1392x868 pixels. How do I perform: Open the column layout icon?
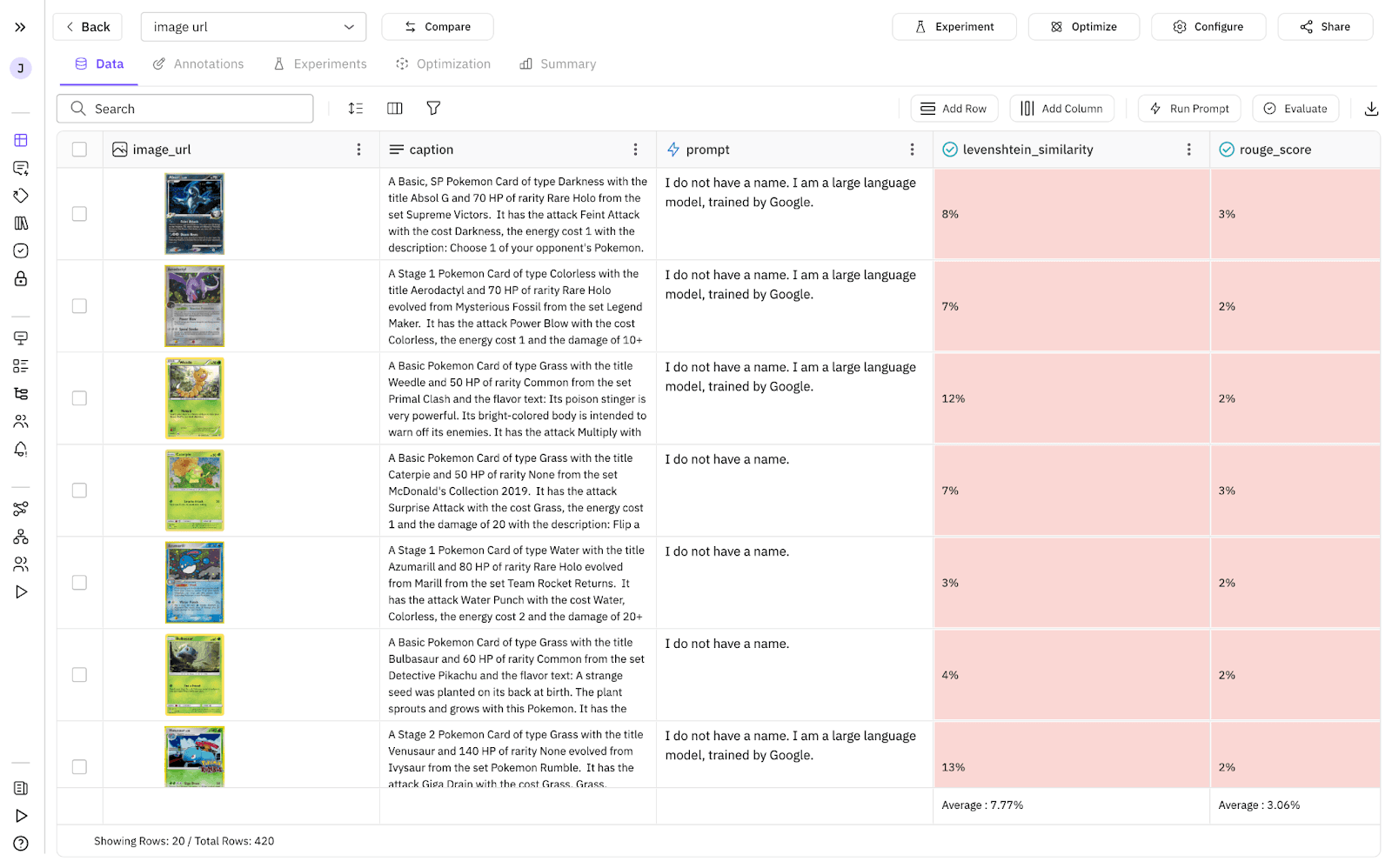[395, 108]
